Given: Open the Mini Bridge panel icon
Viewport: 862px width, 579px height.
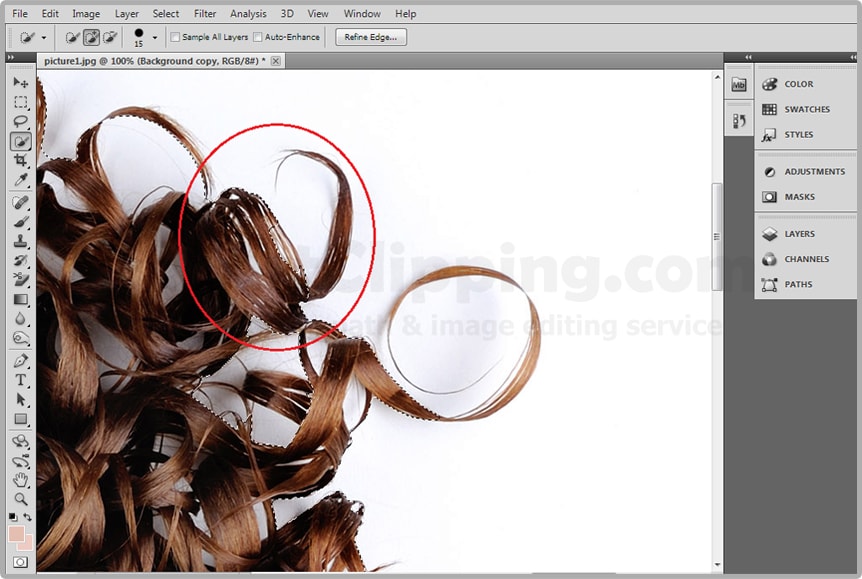Looking at the screenshot, I should (739, 85).
